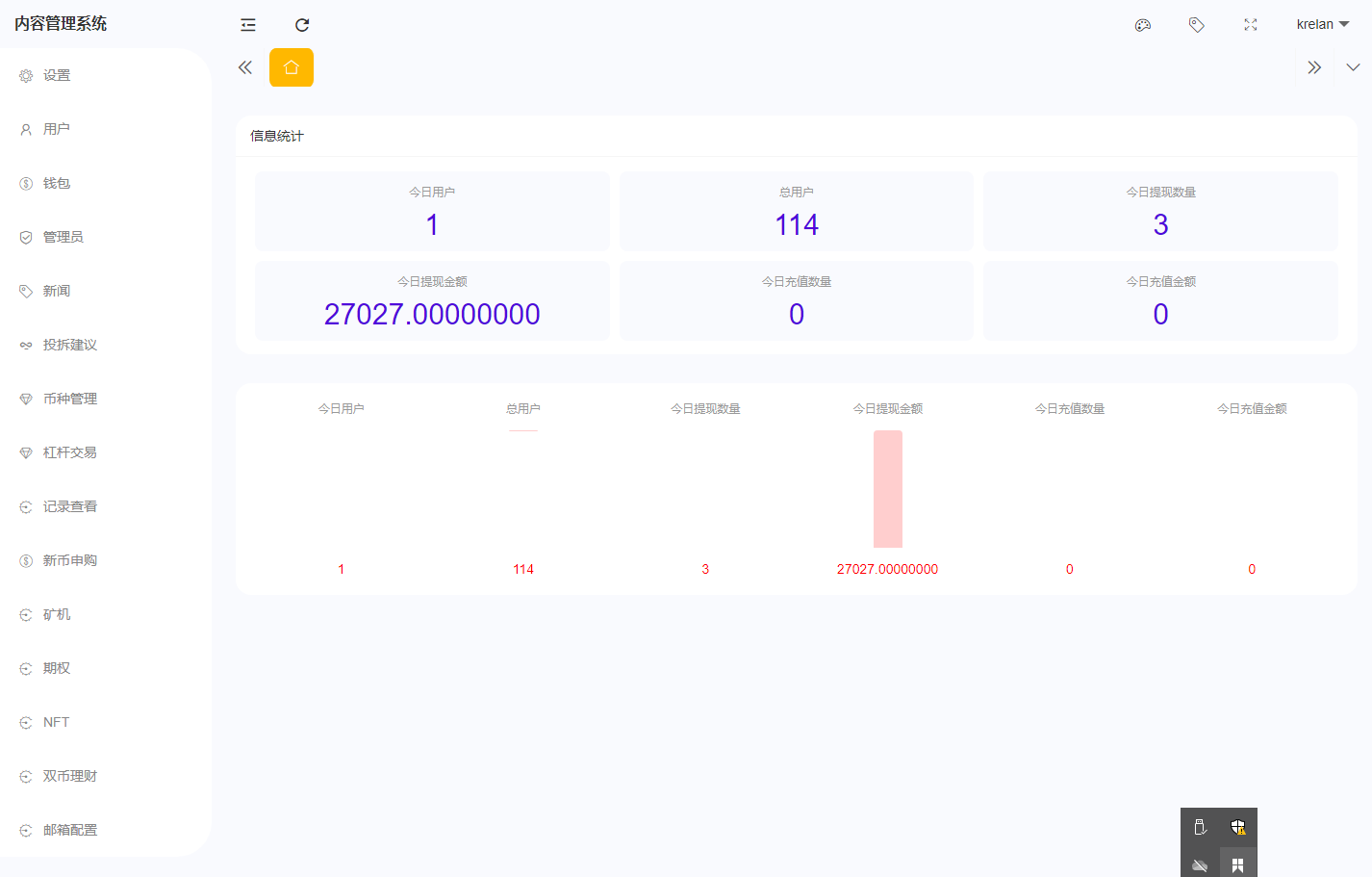Click the red 3 value under chart

point(705,569)
